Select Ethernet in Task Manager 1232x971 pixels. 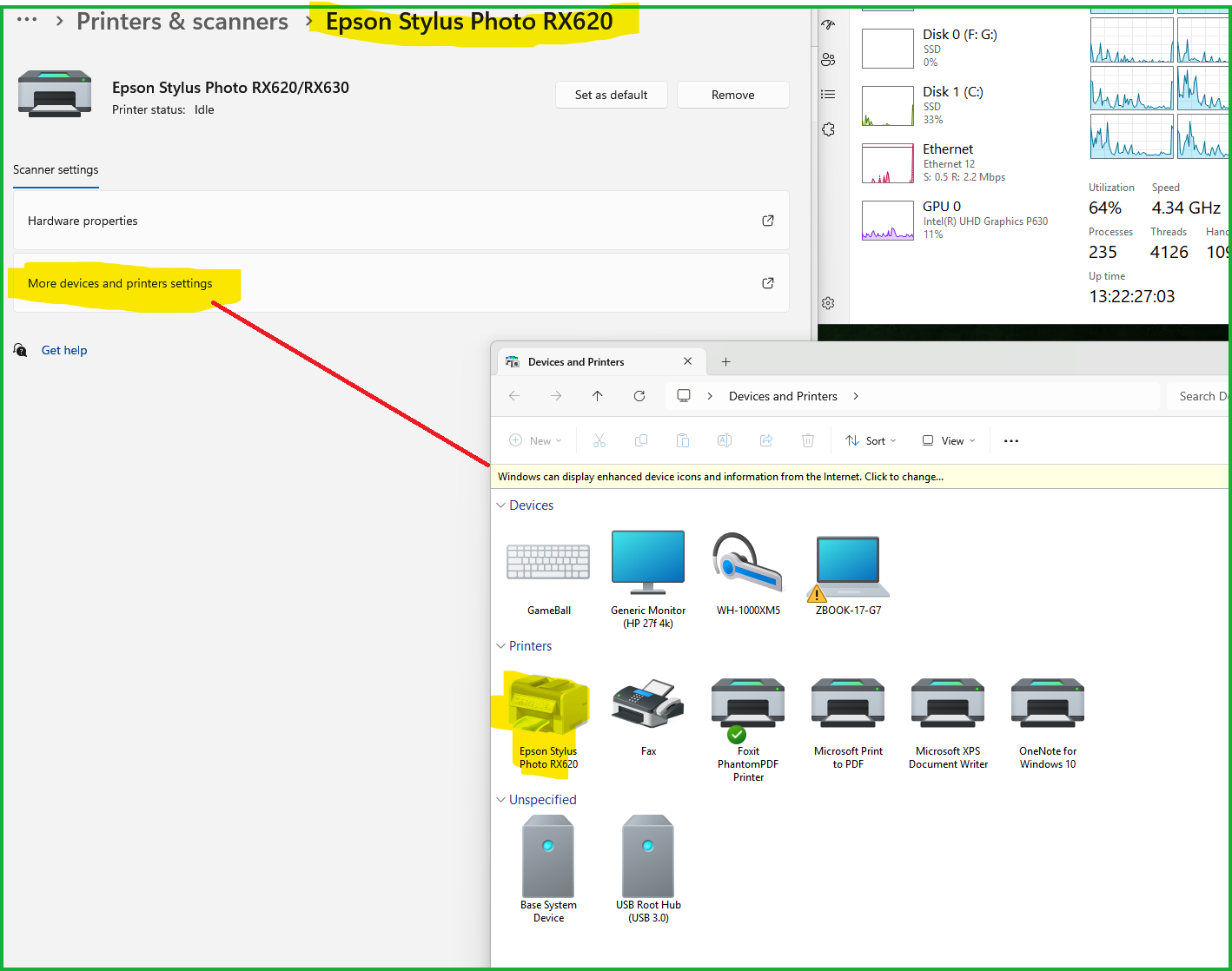tap(963, 162)
